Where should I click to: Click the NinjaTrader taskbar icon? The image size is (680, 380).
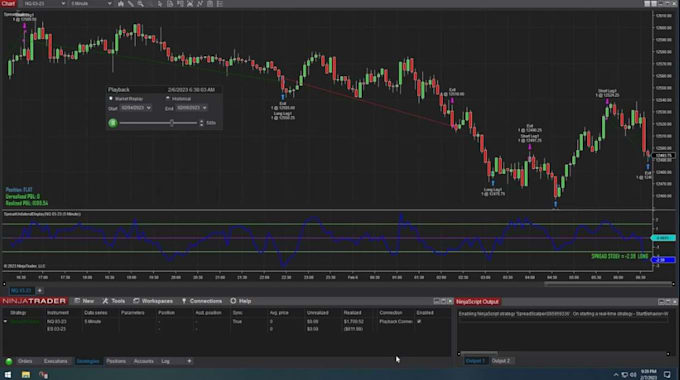[43, 374]
